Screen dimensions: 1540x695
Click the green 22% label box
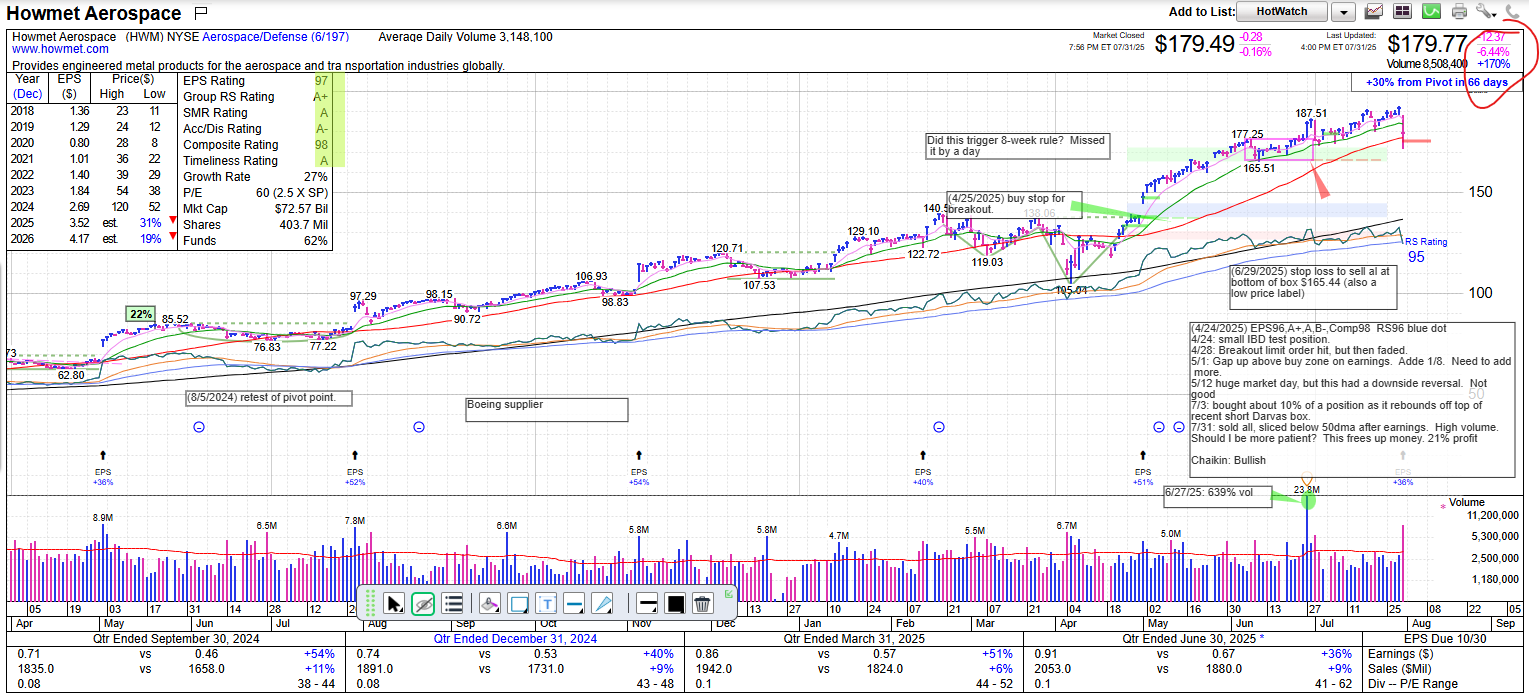[x=141, y=314]
